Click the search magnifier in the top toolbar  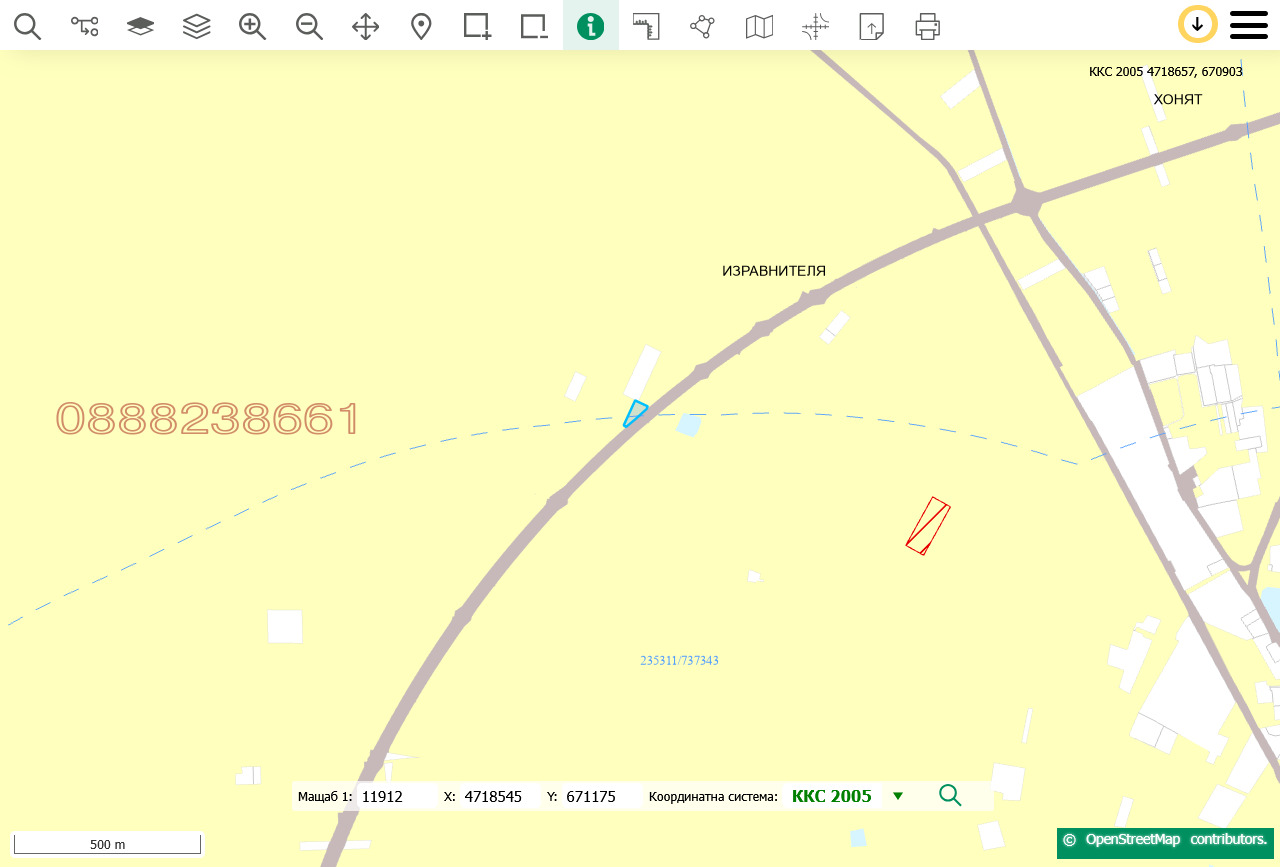pos(28,26)
